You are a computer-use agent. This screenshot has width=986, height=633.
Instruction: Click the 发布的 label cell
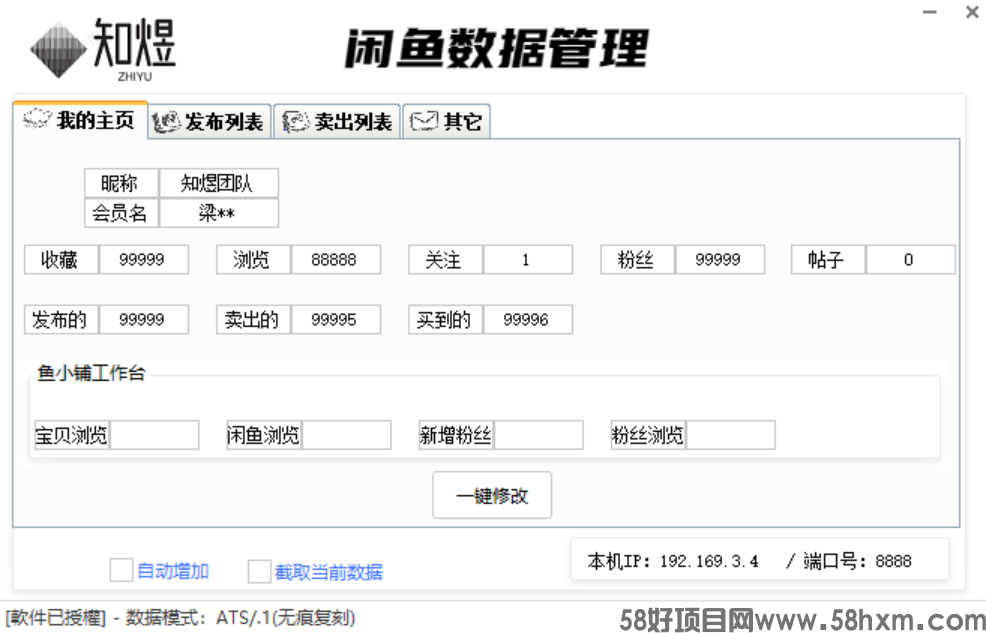click(61, 319)
